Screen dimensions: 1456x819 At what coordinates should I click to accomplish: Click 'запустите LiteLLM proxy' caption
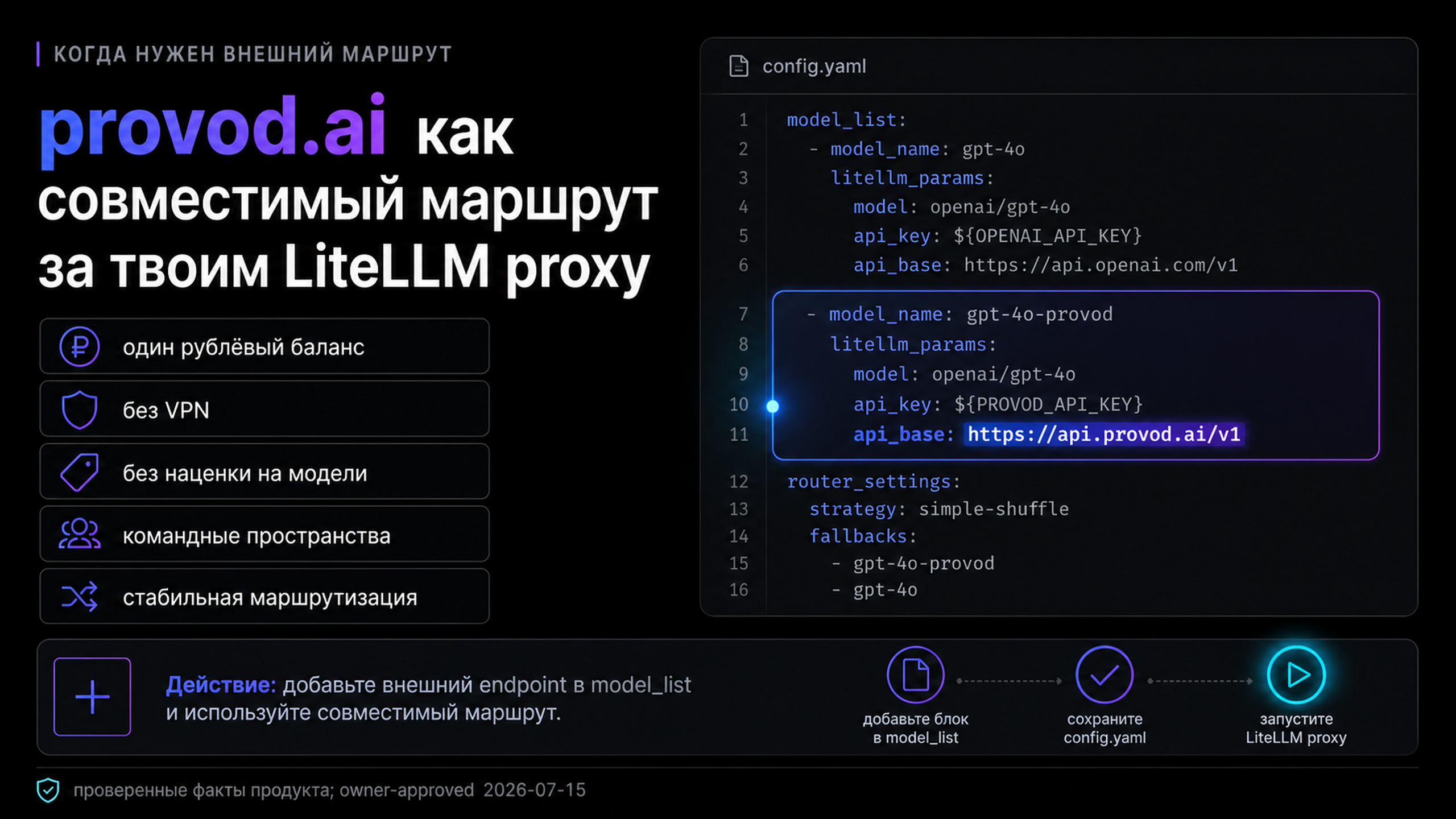tap(1296, 729)
